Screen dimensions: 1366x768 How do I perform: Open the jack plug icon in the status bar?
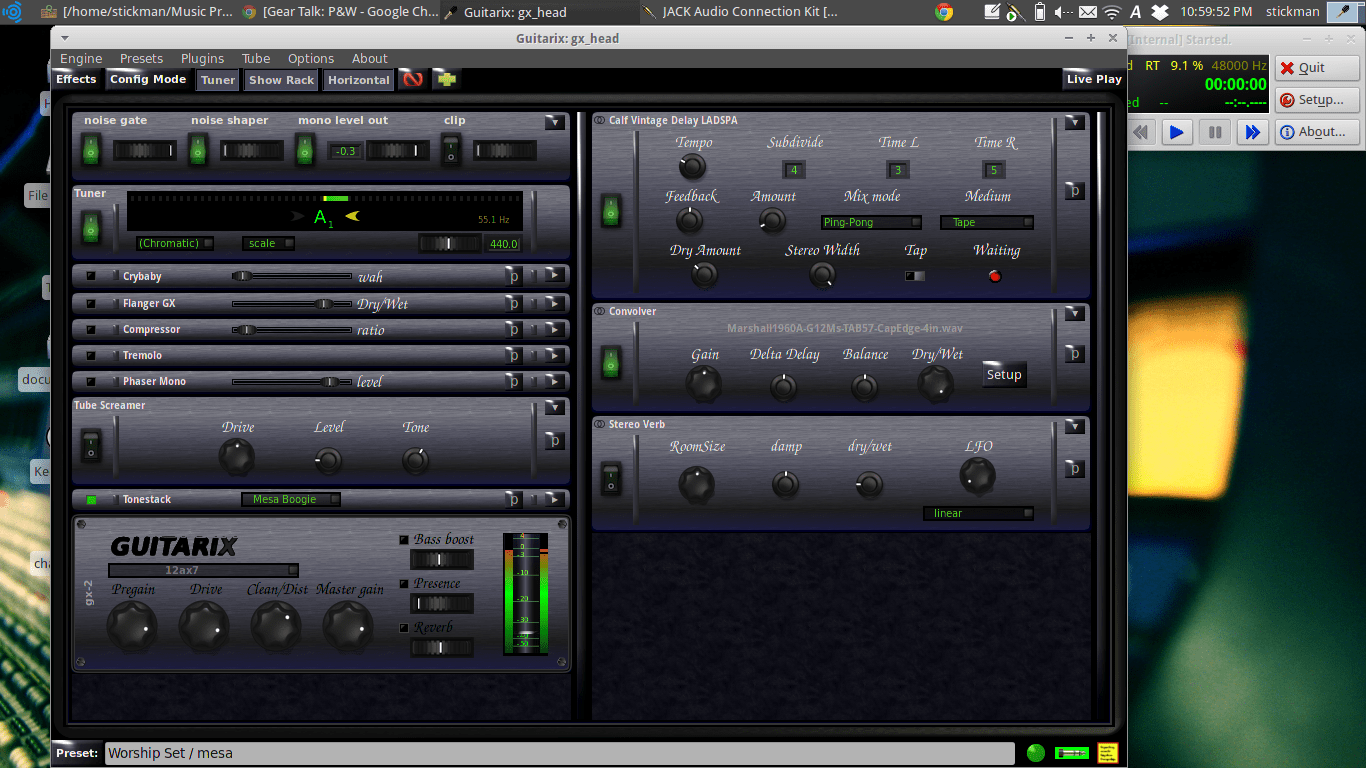coord(1071,752)
